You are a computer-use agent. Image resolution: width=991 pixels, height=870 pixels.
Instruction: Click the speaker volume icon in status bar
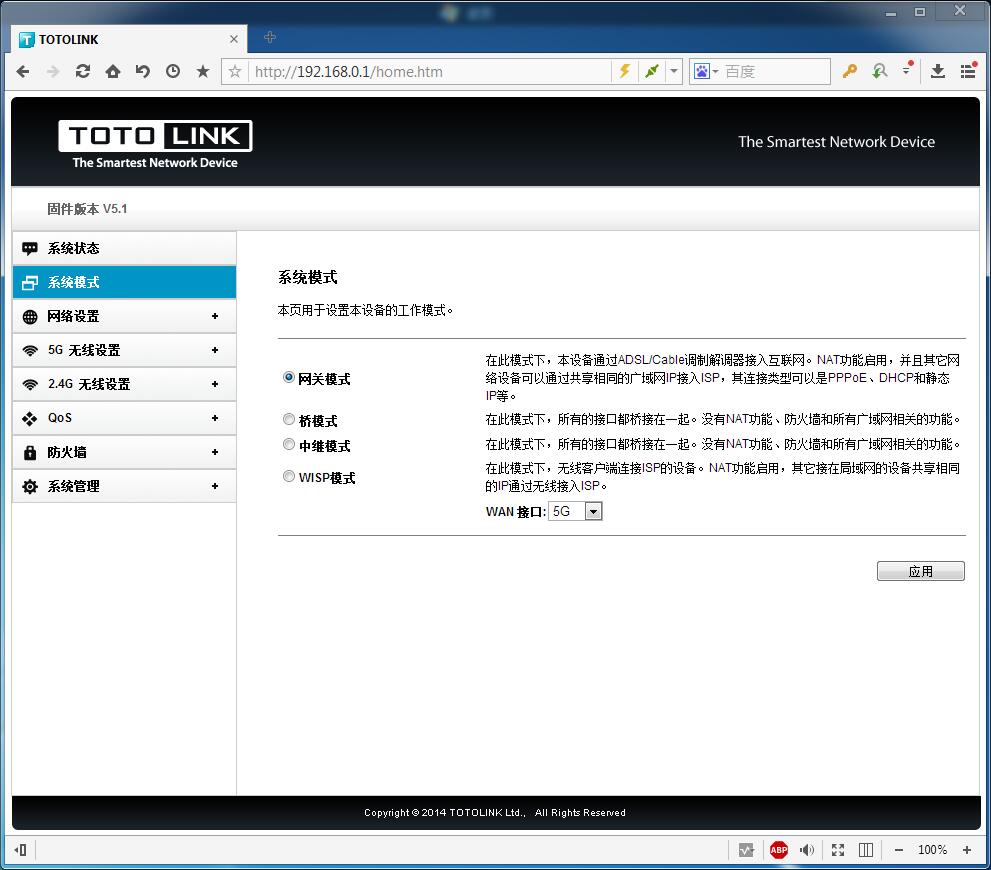point(807,850)
